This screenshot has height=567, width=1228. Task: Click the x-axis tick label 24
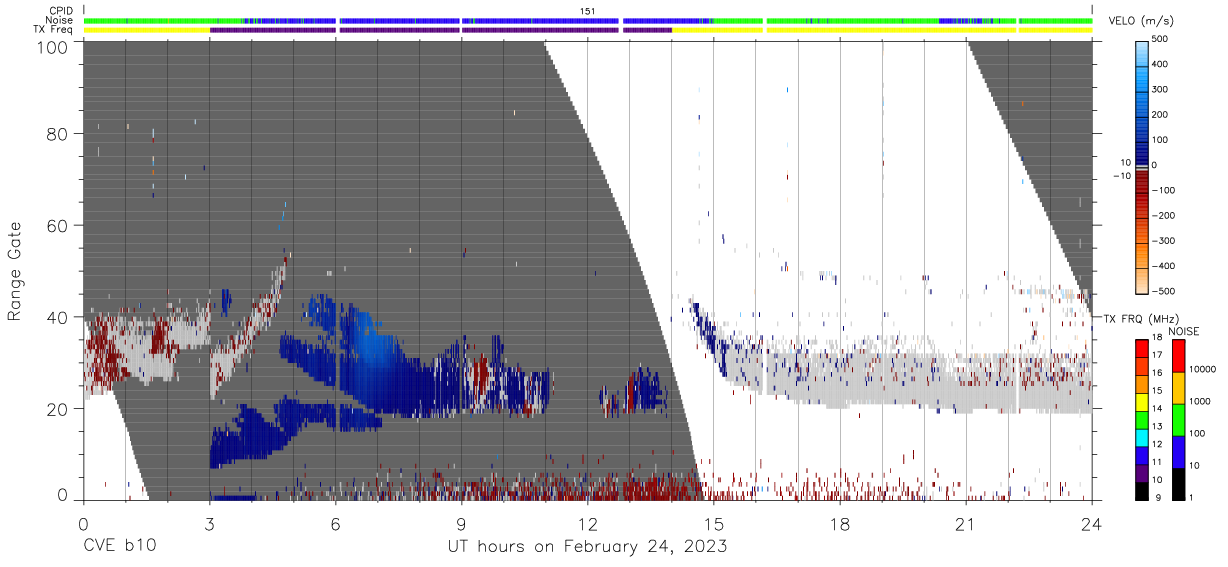[x=1092, y=523]
